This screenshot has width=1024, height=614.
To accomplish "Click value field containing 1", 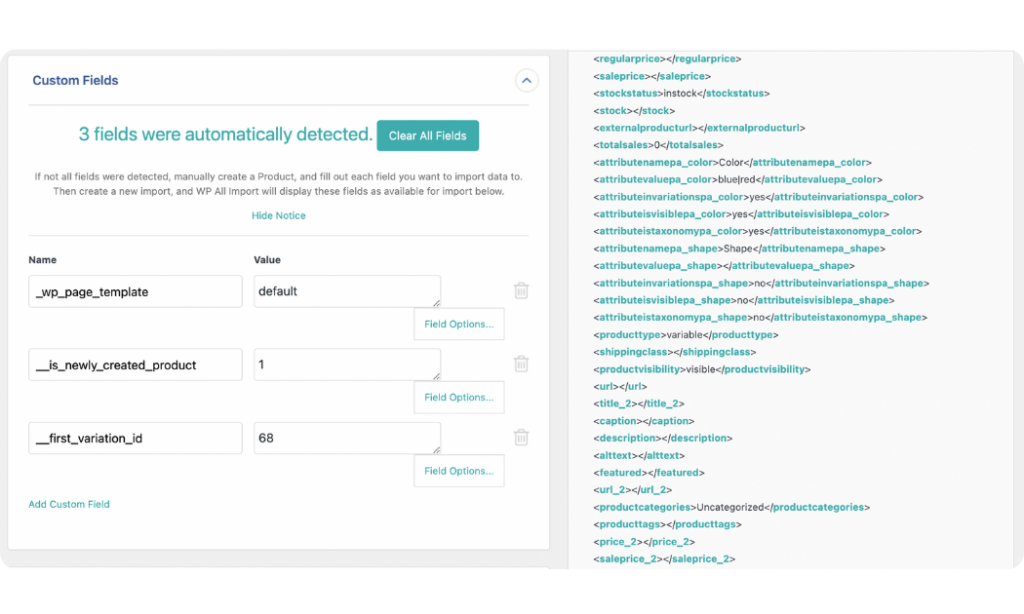I will point(347,364).
